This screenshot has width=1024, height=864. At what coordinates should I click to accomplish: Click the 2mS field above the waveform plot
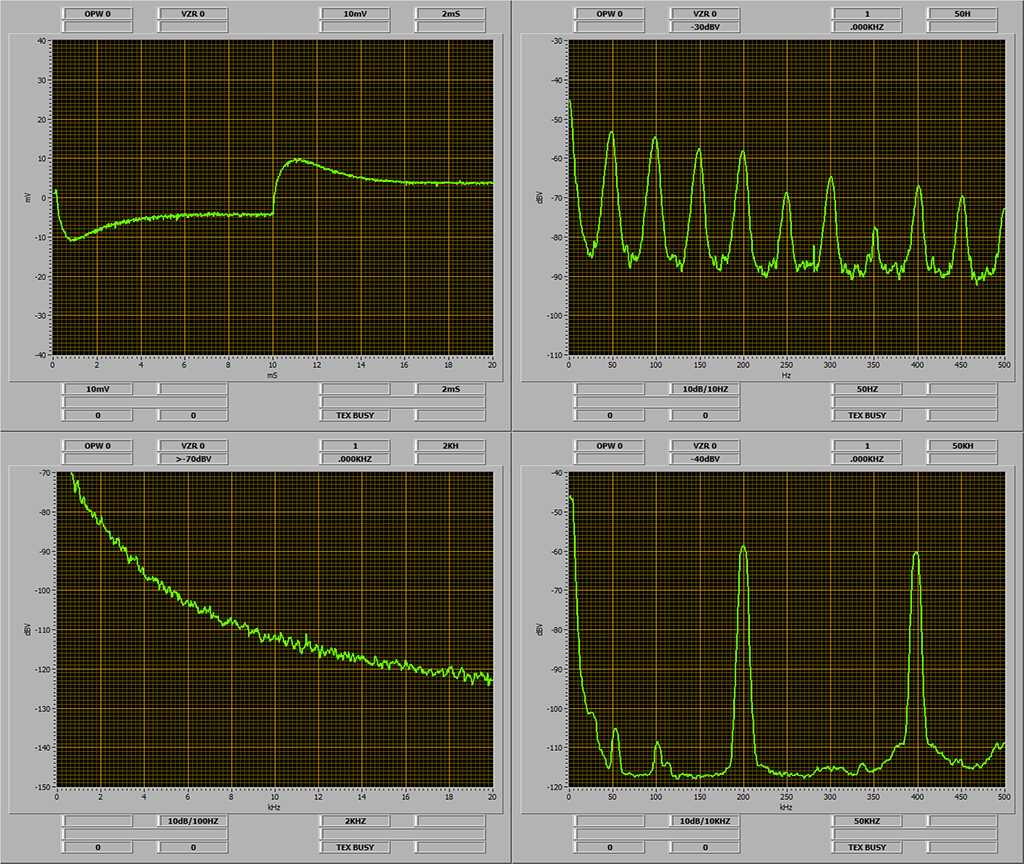coord(449,14)
